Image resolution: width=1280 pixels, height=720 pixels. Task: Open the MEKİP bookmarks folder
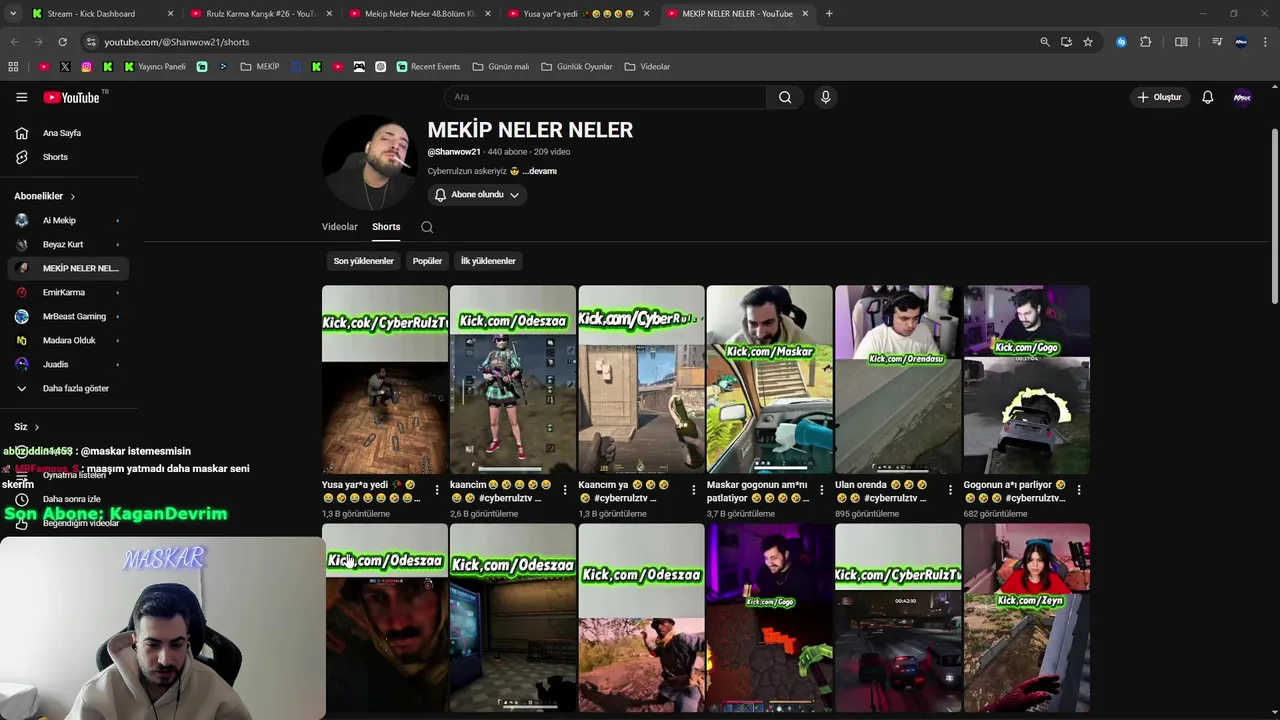tap(260, 67)
